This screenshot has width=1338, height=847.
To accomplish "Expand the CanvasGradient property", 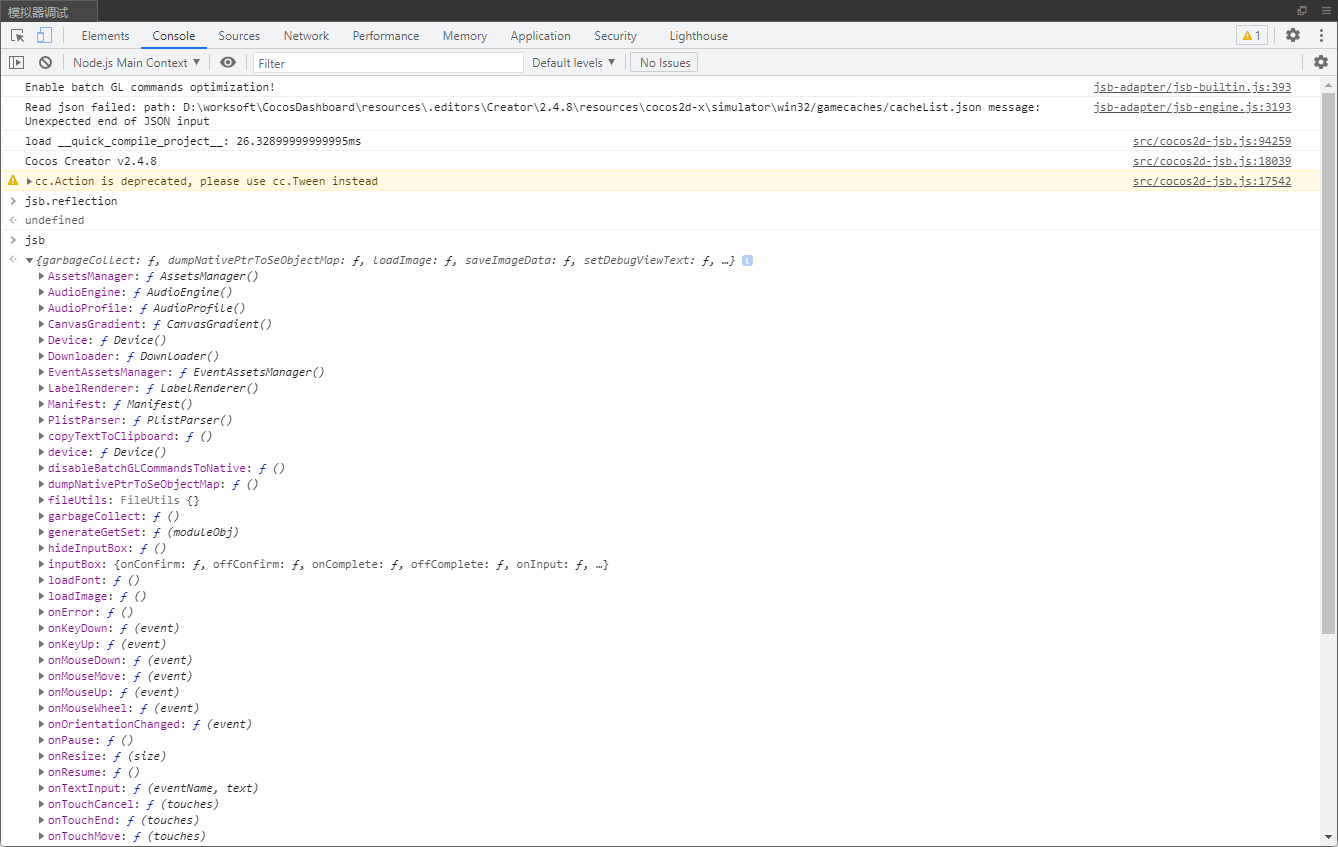I will [x=42, y=324].
